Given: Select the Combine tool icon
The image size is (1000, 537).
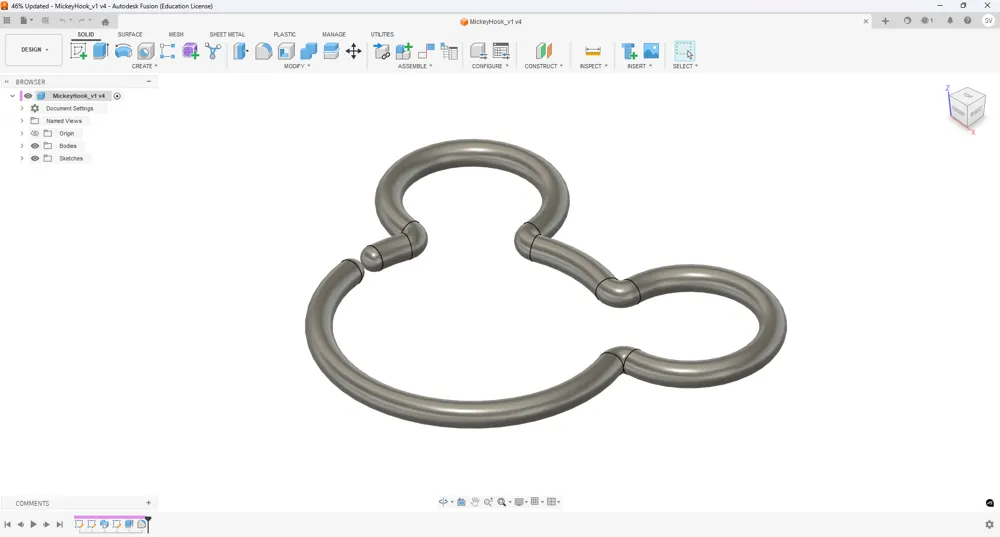Looking at the screenshot, I should (309, 51).
